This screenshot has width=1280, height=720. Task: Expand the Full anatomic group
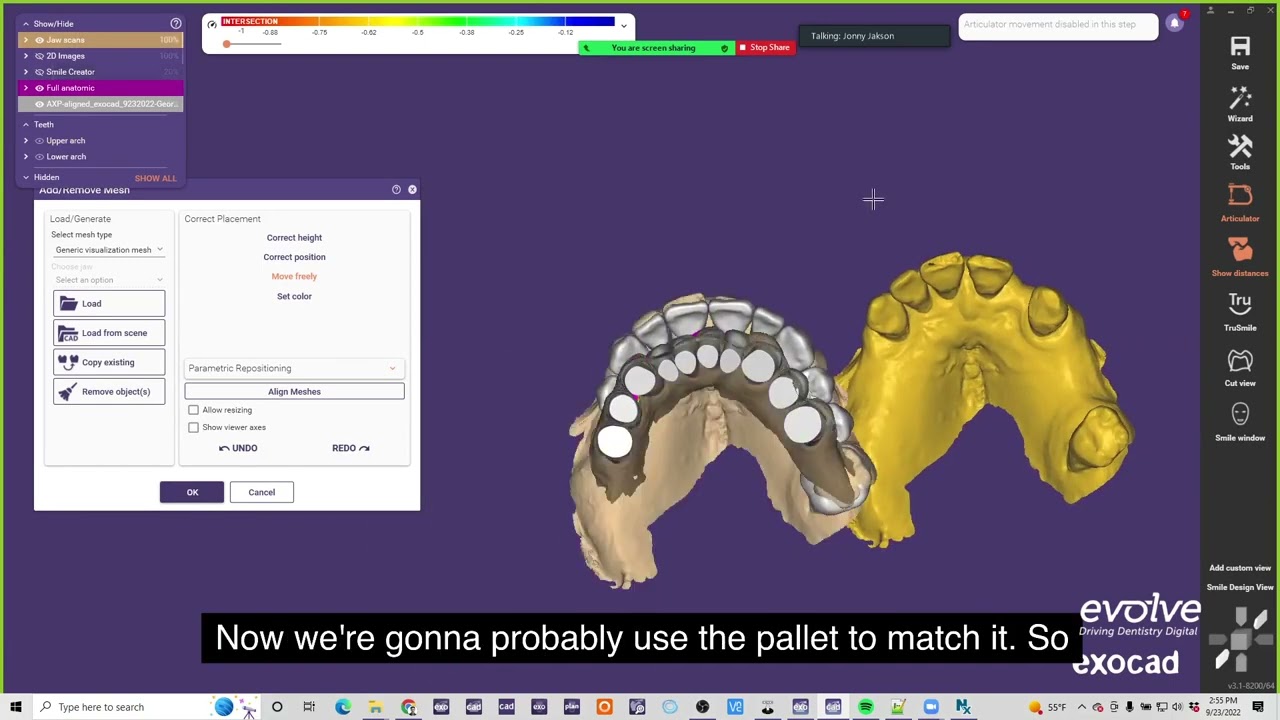coord(26,88)
